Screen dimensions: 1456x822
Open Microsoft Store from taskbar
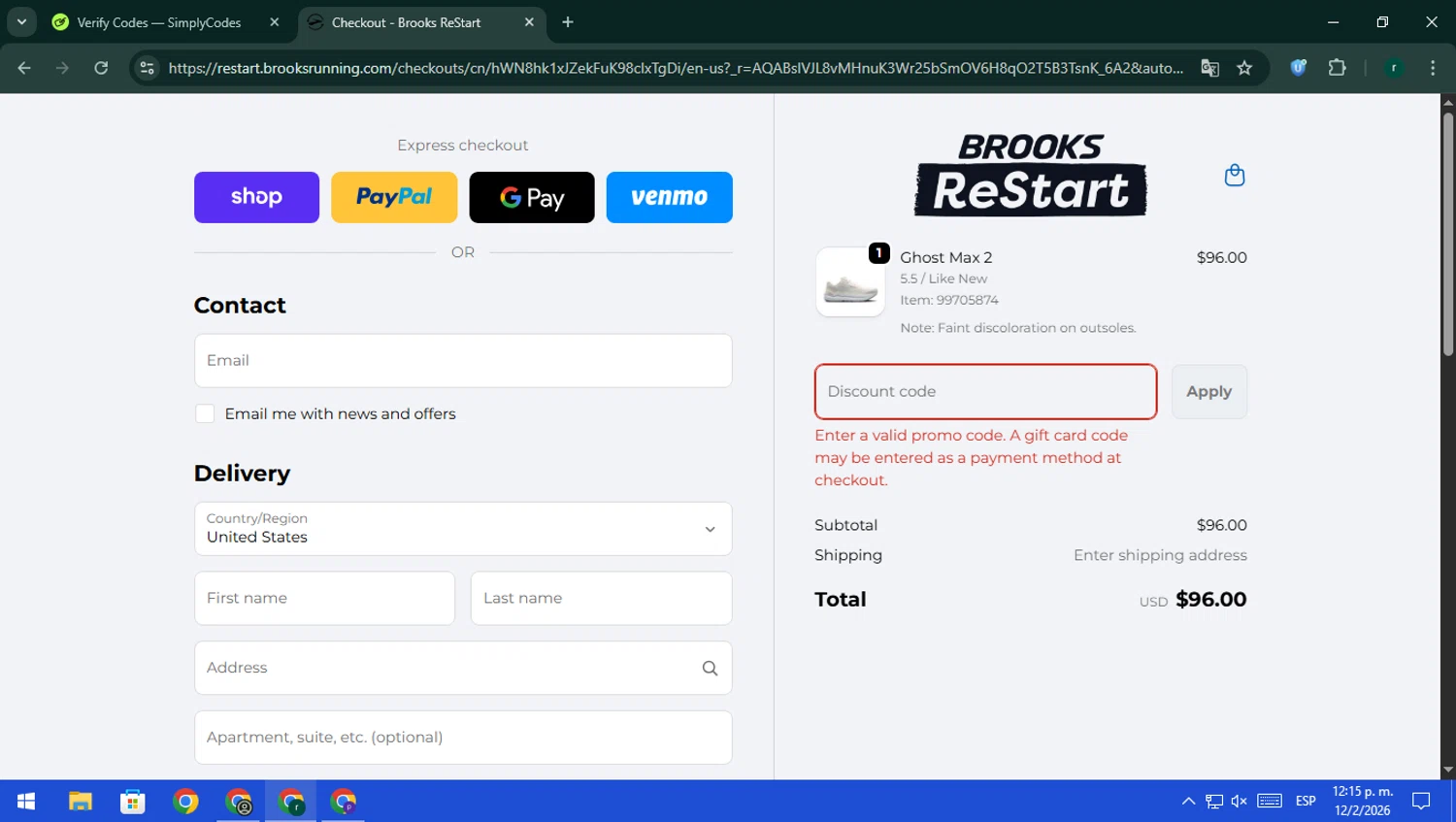(x=133, y=802)
